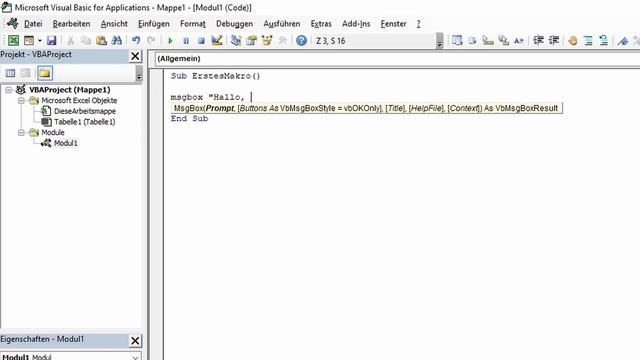640x360 pixels.
Task: Click the Copy icon in the toolbar
Action: pyautogui.click(x=86, y=40)
